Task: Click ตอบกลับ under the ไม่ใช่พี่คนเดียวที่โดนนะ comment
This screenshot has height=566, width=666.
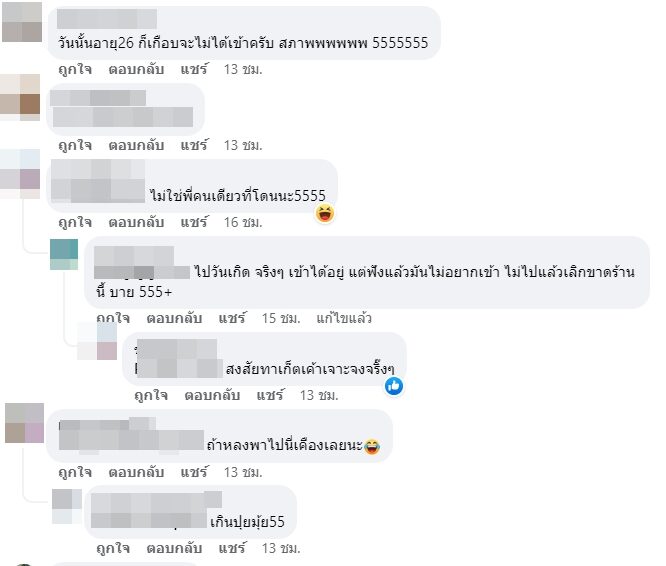Action: pos(136,222)
